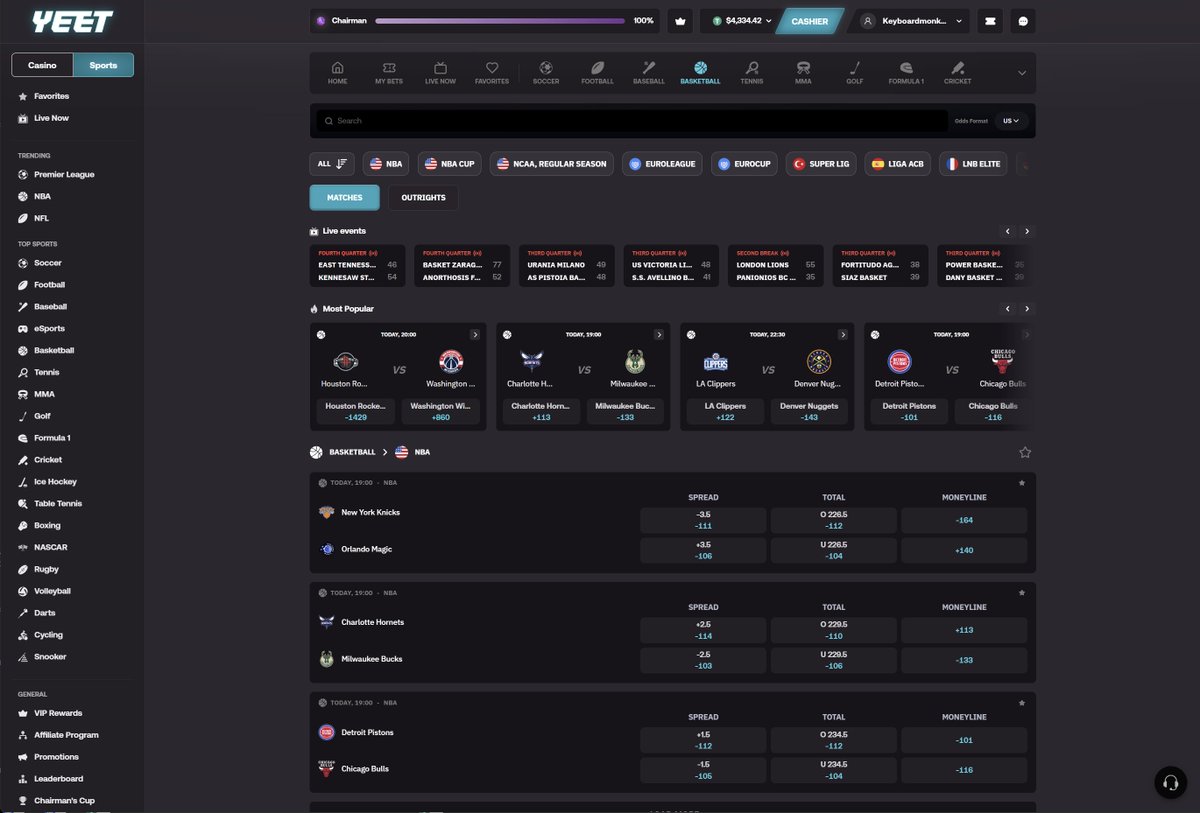This screenshot has width=1200, height=813.
Task: Open Live Now in sports navigation
Action: [440, 73]
